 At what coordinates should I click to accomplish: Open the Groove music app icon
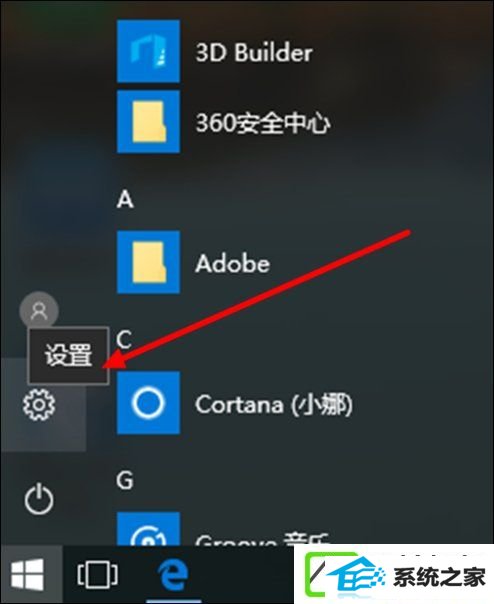point(148,528)
